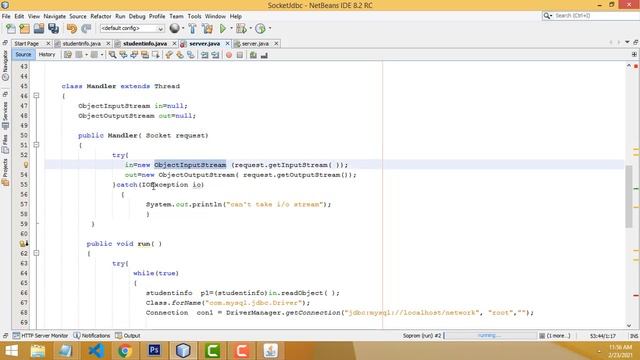Screen dimensions: 640x360
Task: Open the Services side panel
Action: click(x=5, y=116)
